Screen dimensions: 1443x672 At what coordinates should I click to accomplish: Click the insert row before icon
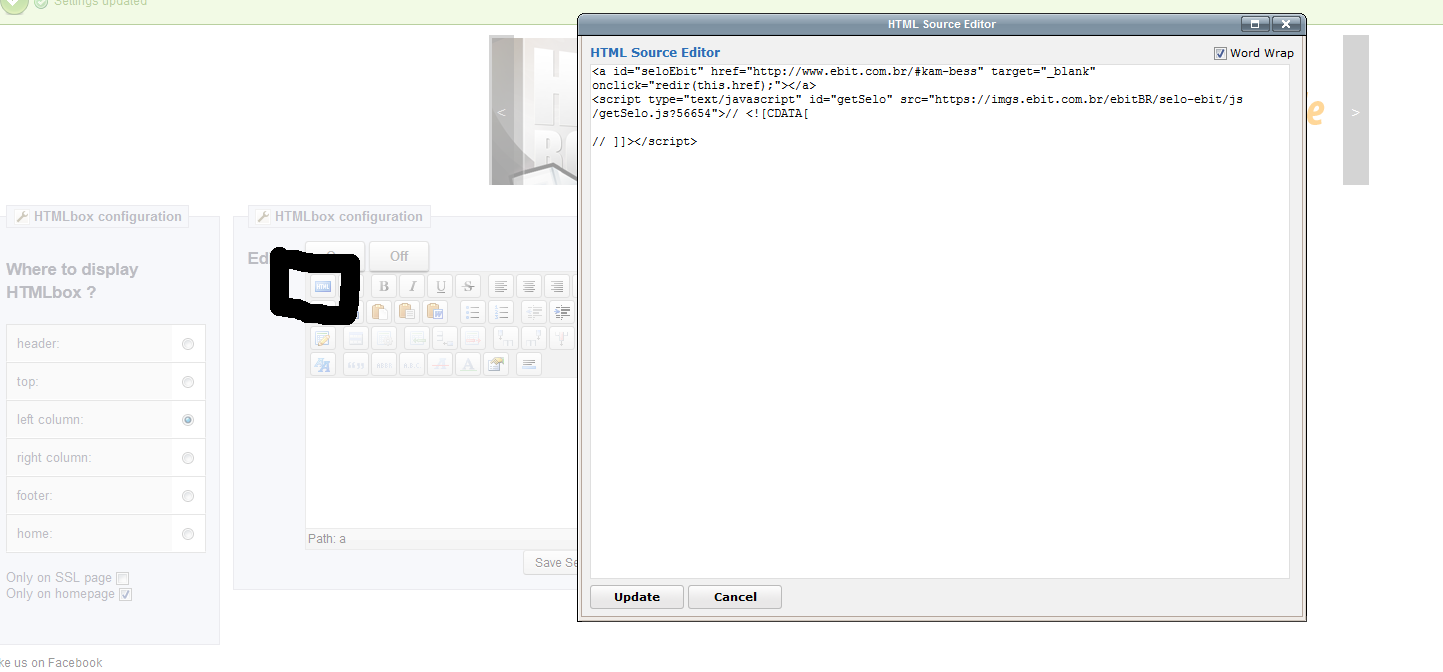(417, 338)
